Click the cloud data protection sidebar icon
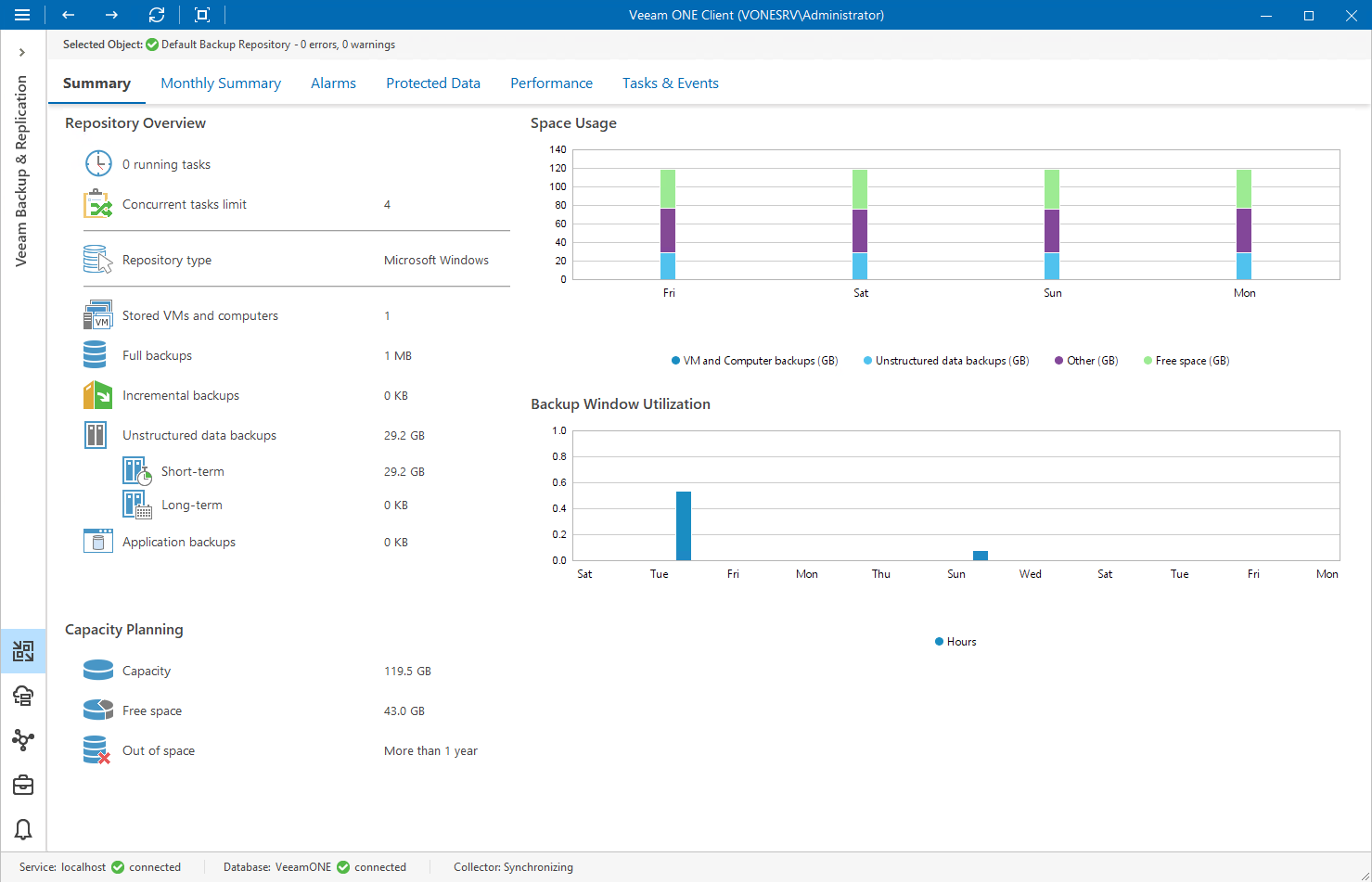The image size is (1372, 883). click(x=23, y=696)
